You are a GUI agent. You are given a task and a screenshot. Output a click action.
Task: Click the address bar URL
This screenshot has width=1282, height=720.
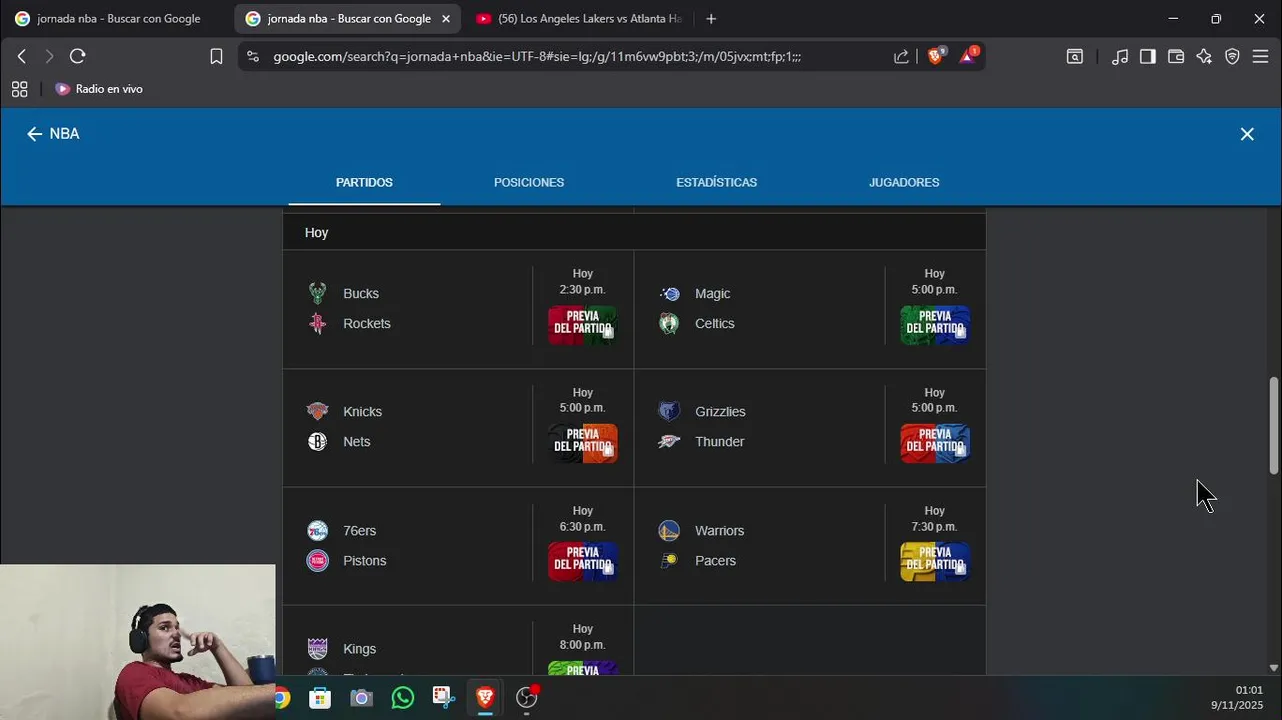(537, 57)
